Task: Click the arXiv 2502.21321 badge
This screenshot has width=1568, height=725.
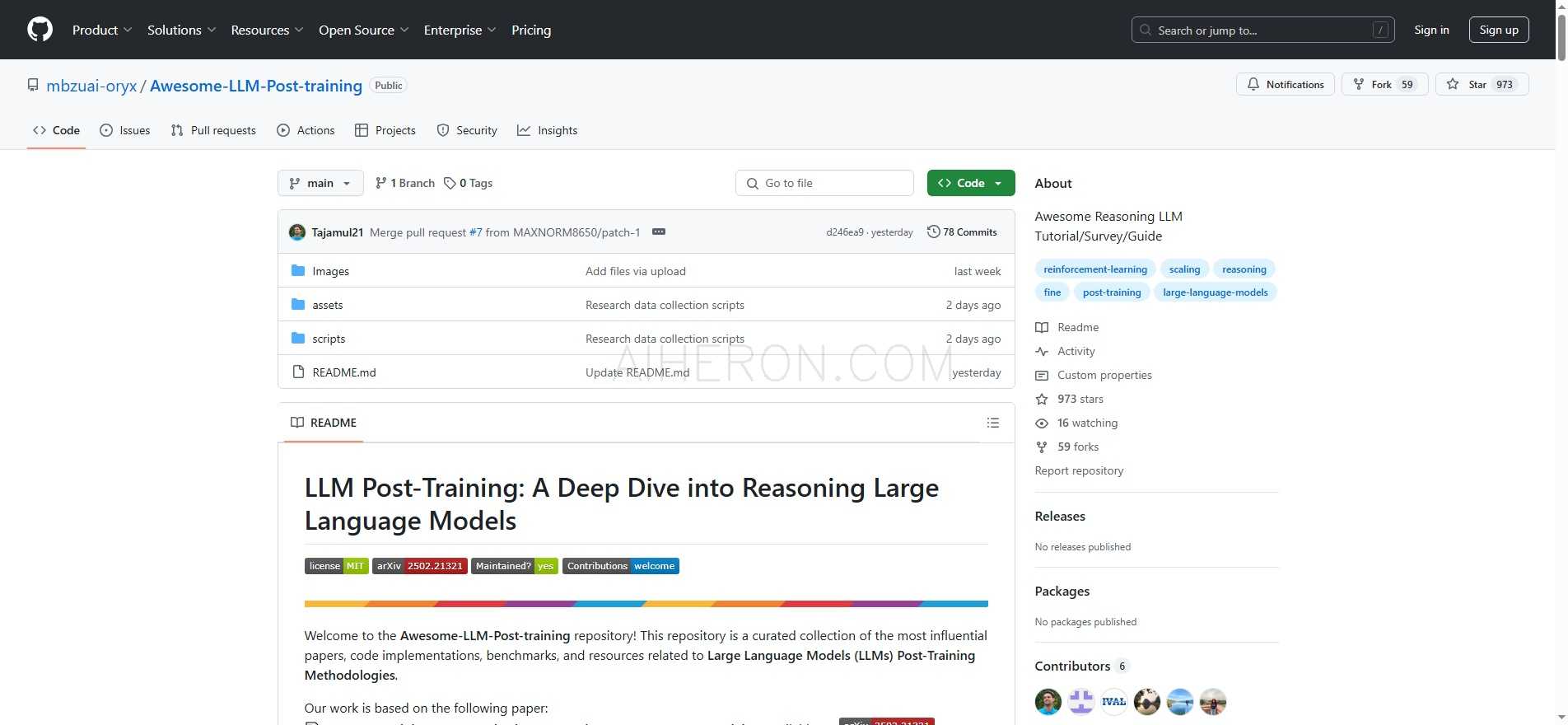Action: [x=420, y=566]
